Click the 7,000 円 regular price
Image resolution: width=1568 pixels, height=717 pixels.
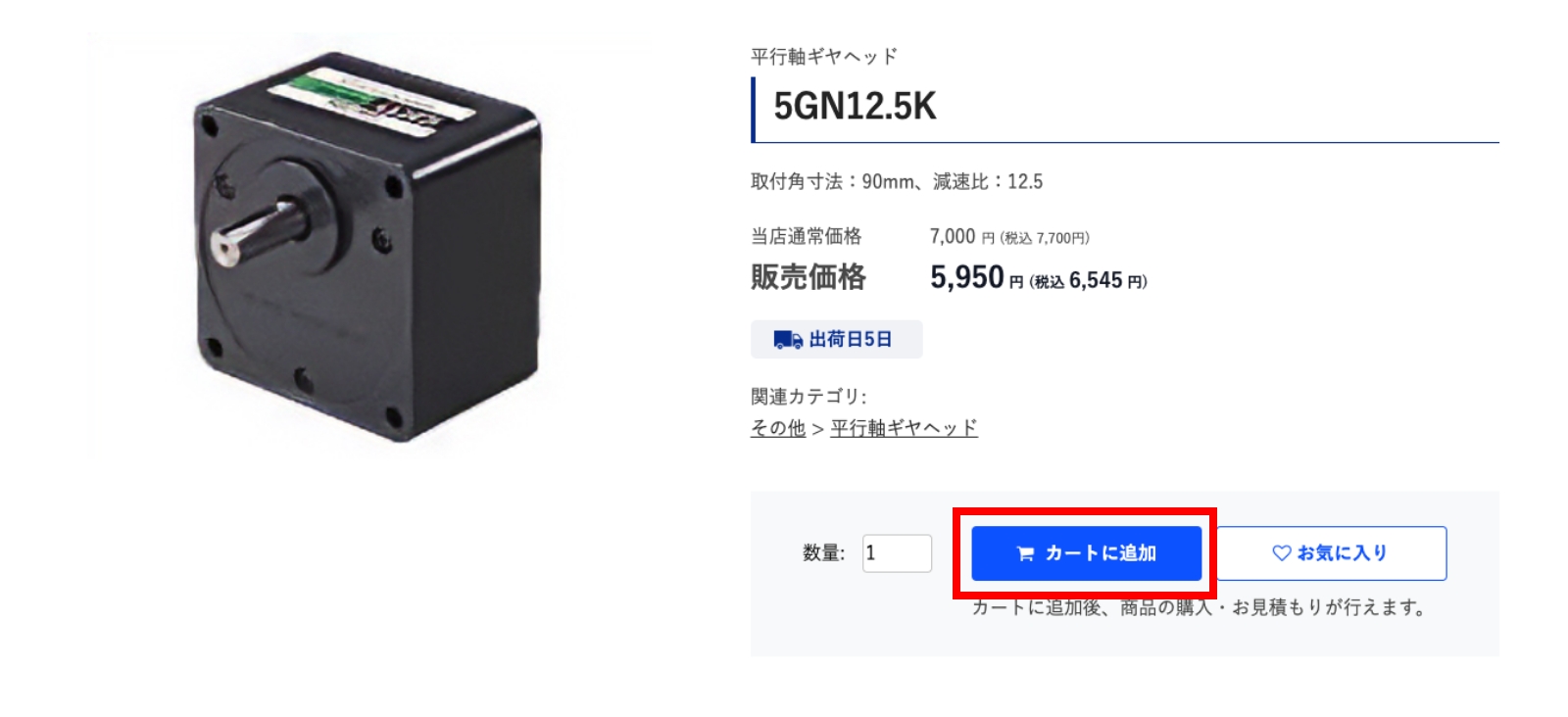(961, 236)
